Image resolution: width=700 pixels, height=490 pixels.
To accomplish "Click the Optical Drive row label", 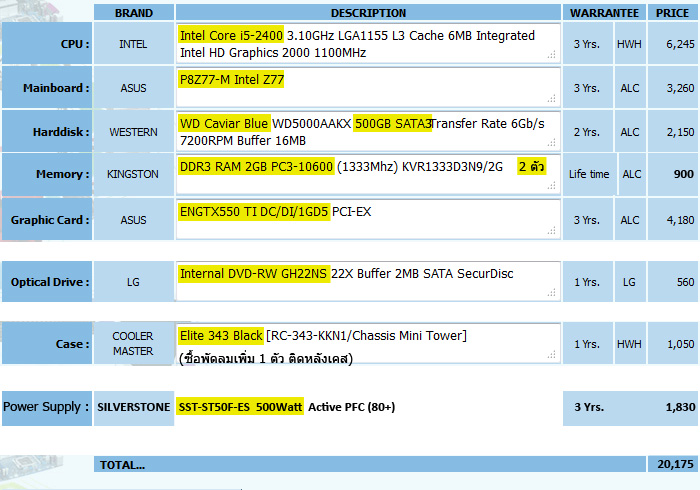I will (x=47, y=282).
